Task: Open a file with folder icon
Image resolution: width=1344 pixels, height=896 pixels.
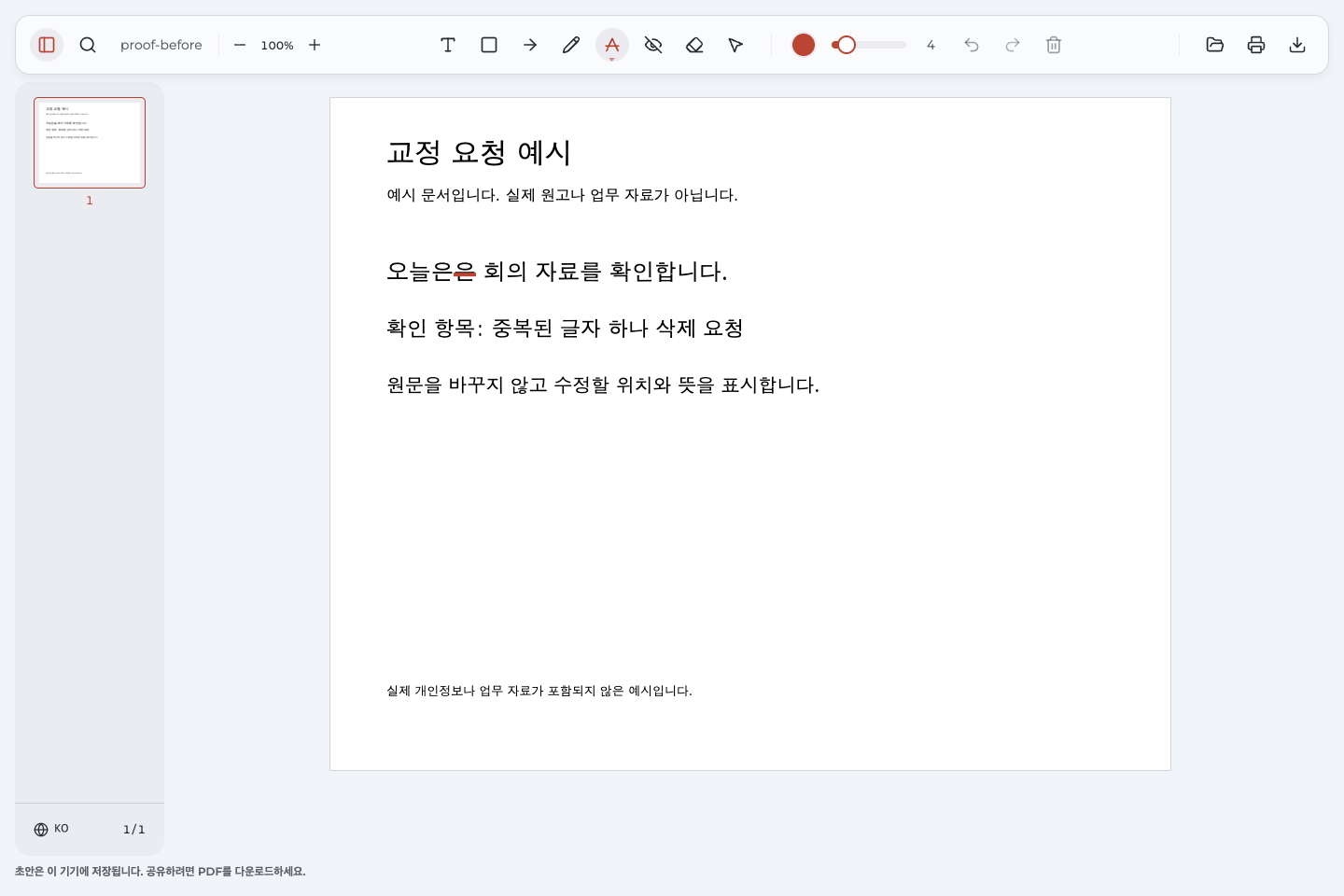Action: pos(1215,45)
